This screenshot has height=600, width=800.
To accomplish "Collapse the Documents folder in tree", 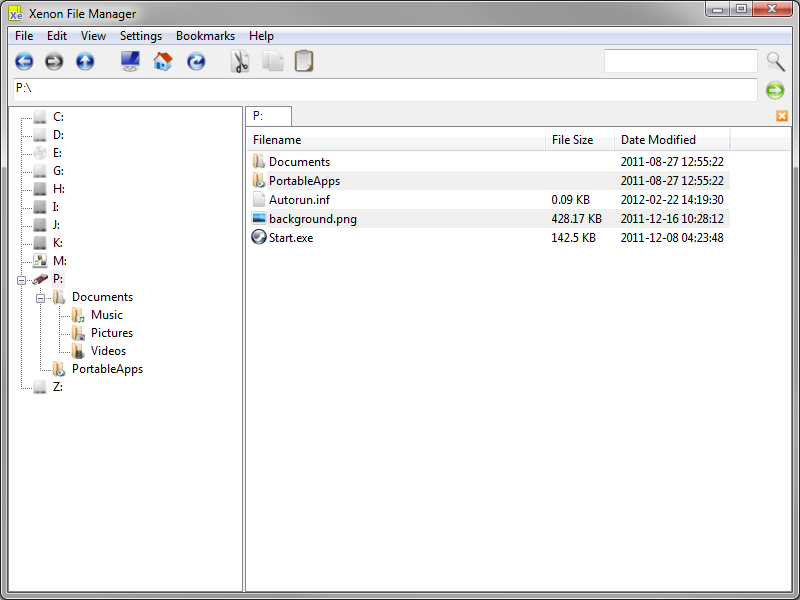I will (x=41, y=297).
